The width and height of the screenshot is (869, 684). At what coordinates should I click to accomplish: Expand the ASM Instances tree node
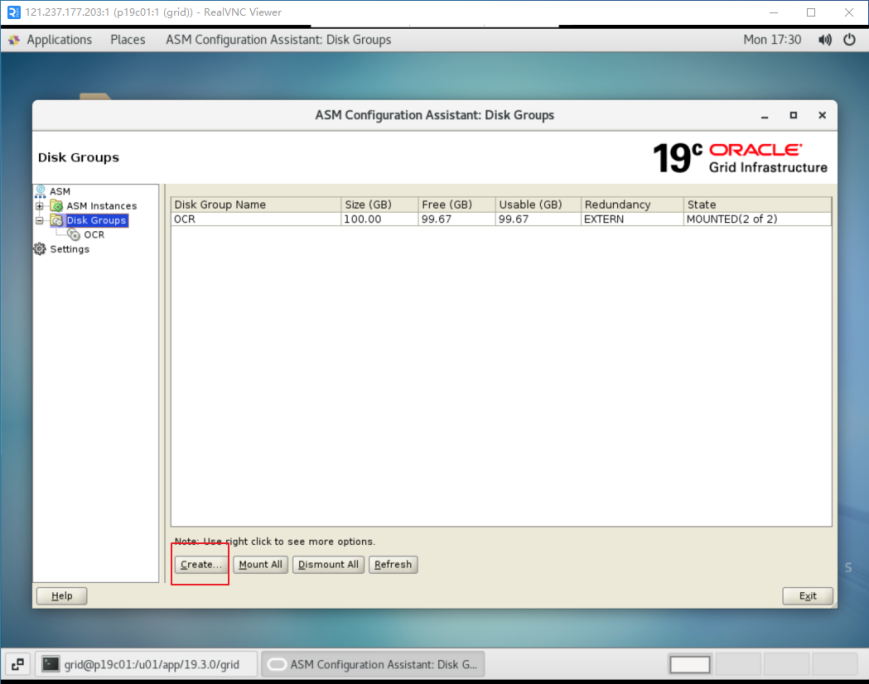tap(39, 206)
